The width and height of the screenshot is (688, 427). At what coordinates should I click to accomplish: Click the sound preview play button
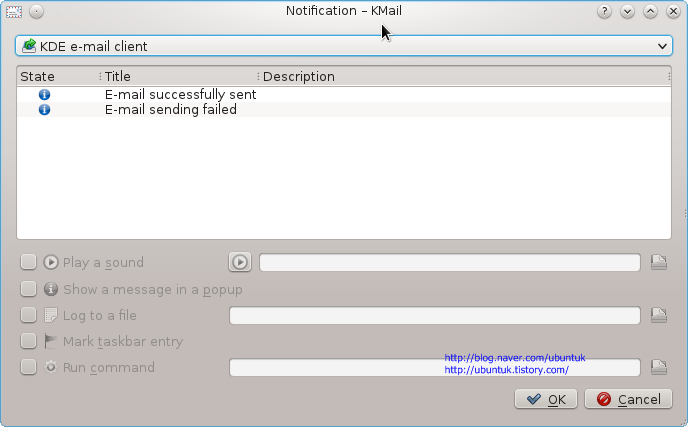240,262
